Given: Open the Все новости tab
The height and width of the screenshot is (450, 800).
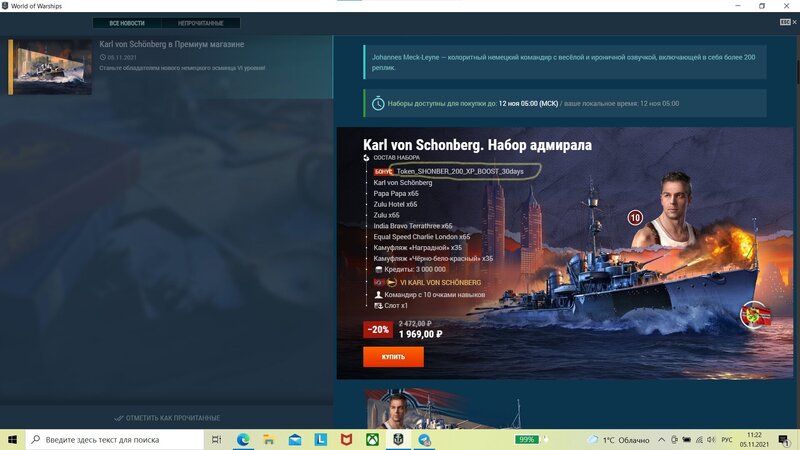Looking at the screenshot, I should coord(127,23).
